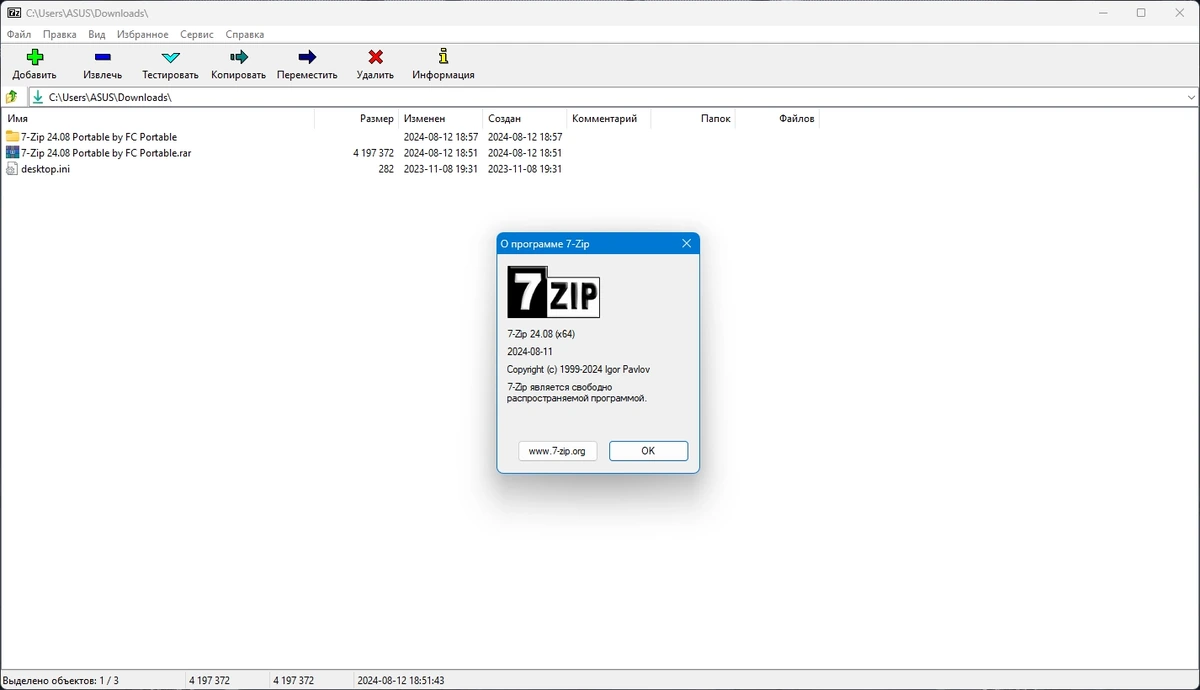Click the address path field C:\Users\ASUS\Downloads\
This screenshot has height=690, width=1200.
[615, 97]
